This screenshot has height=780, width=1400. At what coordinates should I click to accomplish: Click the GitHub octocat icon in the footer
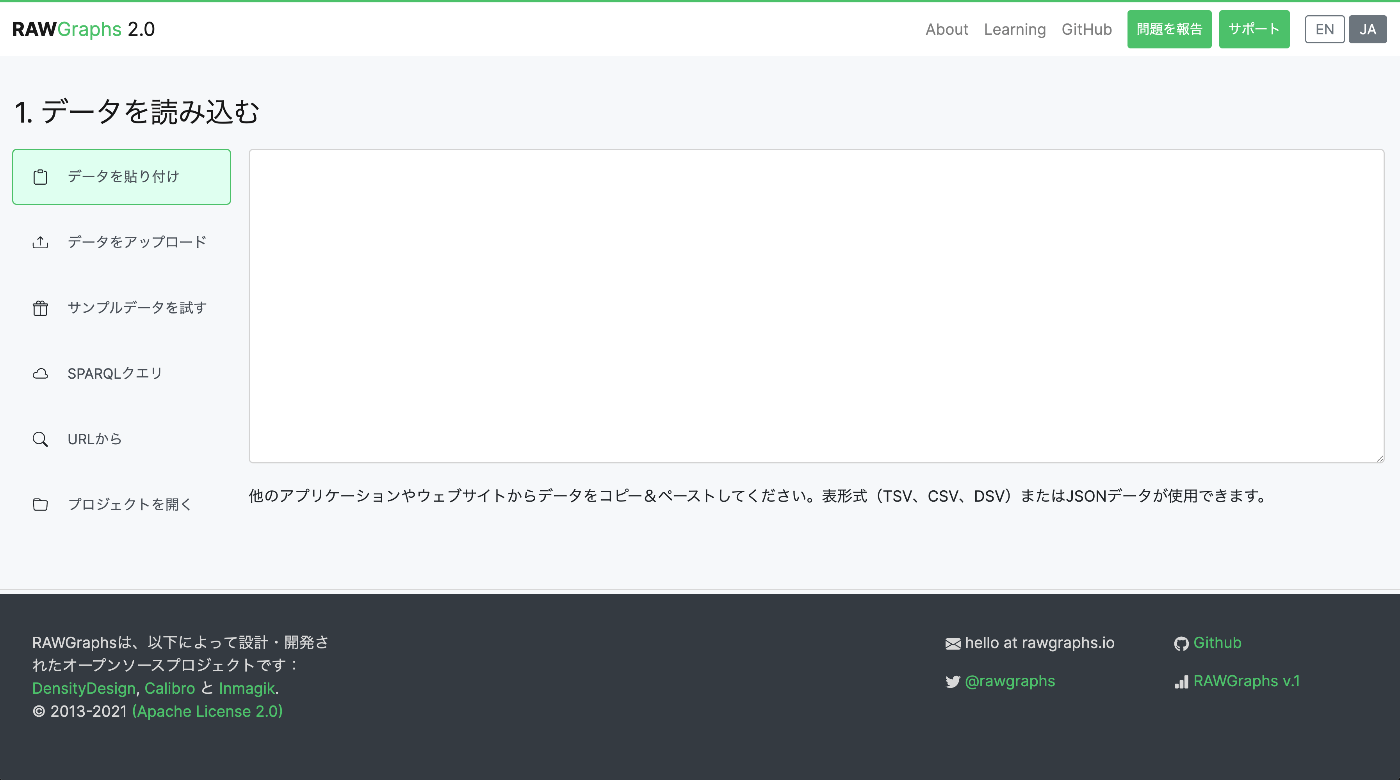click(1181, 643)
